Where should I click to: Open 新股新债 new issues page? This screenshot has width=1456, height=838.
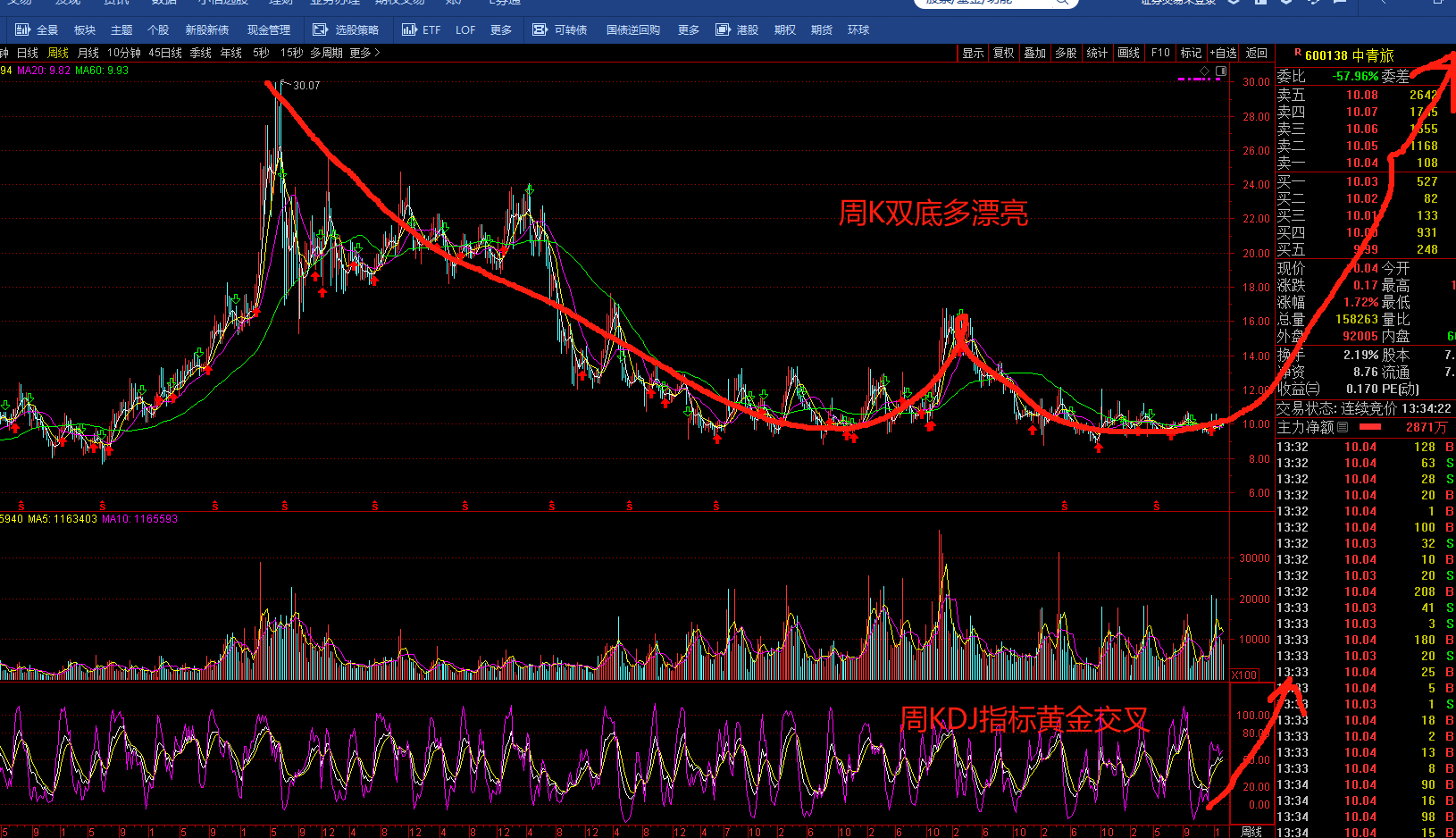[207, 29]
